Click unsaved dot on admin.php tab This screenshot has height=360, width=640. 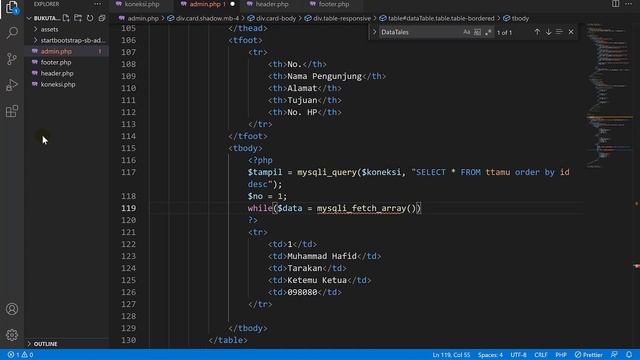232,4
